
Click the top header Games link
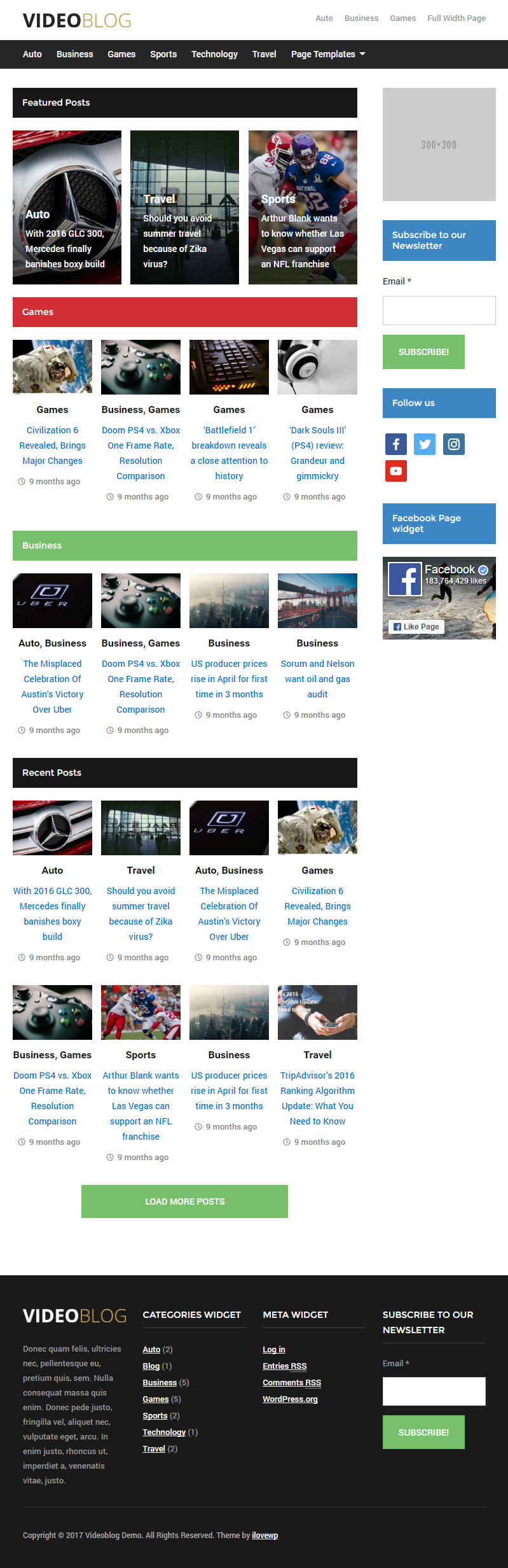402,18
